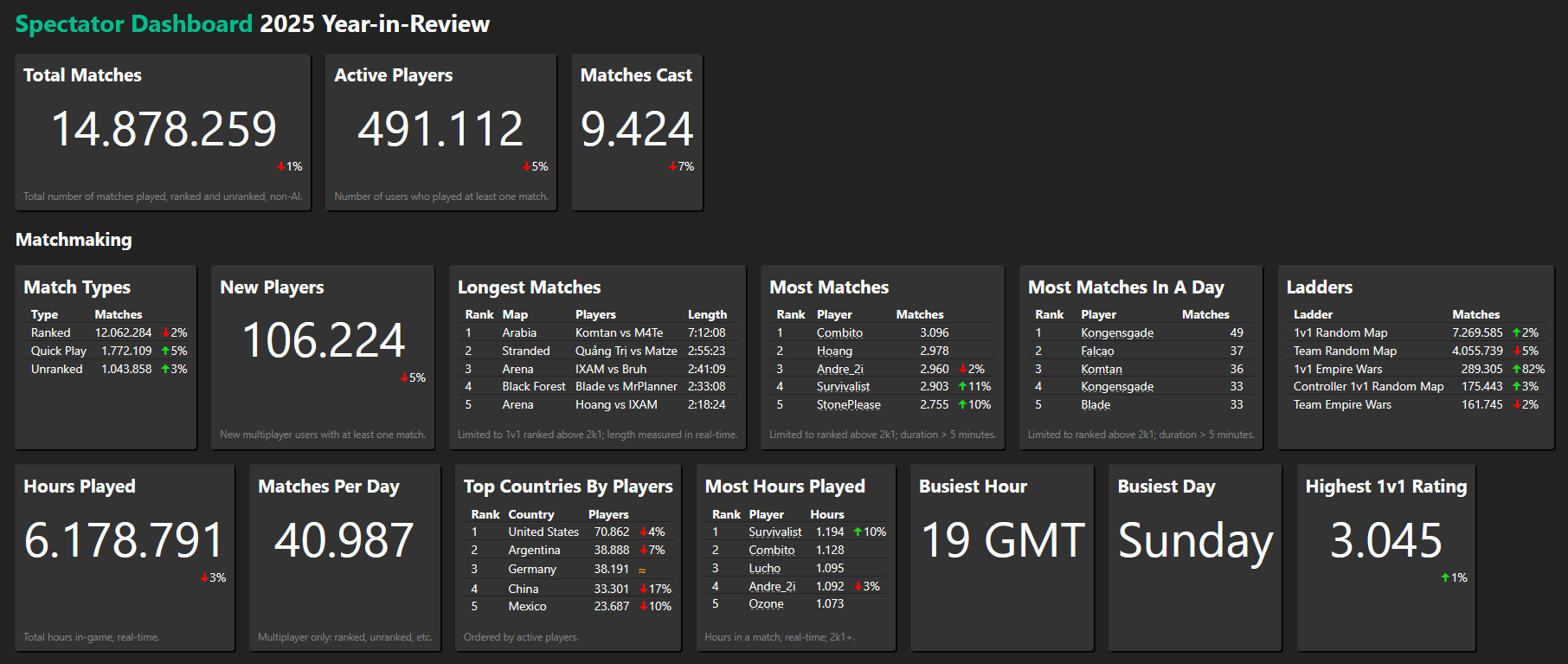1568x664 pixels.
Task: Click the Spectator Dashboard title text
Action: point(134,23)
